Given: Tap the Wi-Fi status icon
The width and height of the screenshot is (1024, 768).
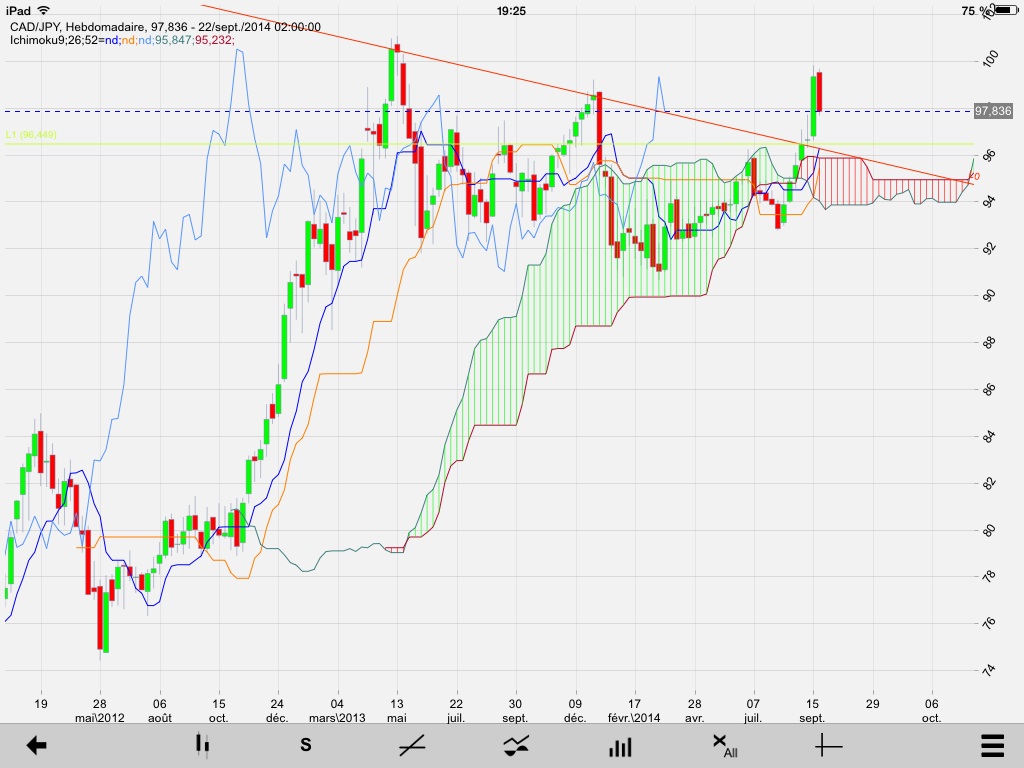Looking at the screenshot, I should click(44, 10).
